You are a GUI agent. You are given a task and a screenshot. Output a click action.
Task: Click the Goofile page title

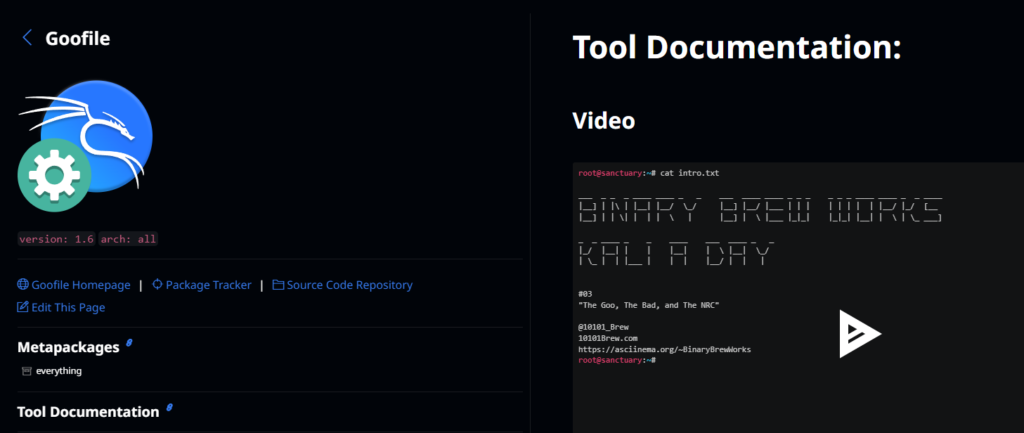pyautogui.click(x=78, y=39)
